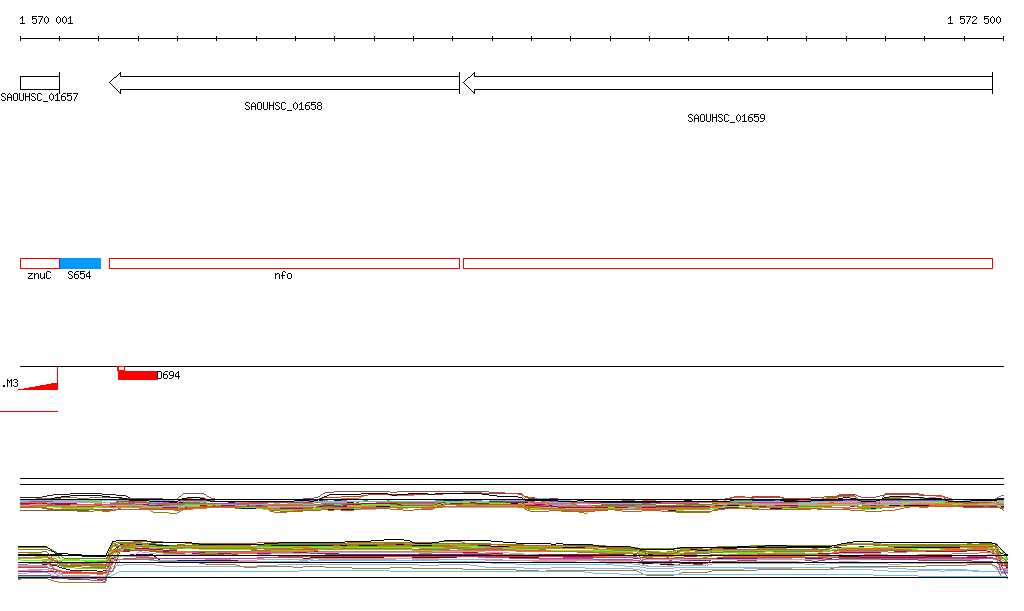Click the SAOUHSC_01658 label
The width and height of the screenshot is (1024, 611).
coord(283,106)
